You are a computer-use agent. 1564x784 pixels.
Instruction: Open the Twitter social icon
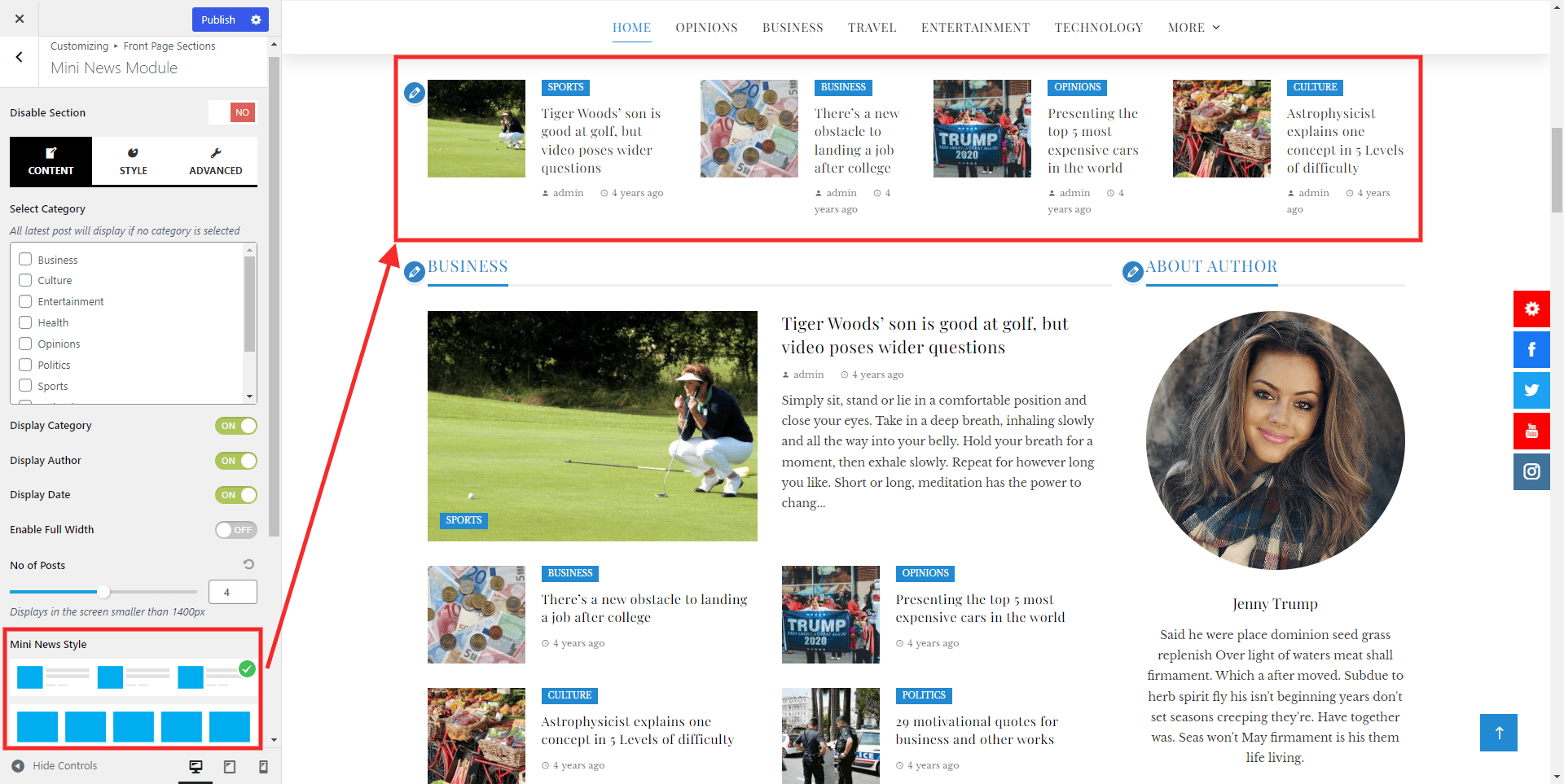coord(1531,390)
